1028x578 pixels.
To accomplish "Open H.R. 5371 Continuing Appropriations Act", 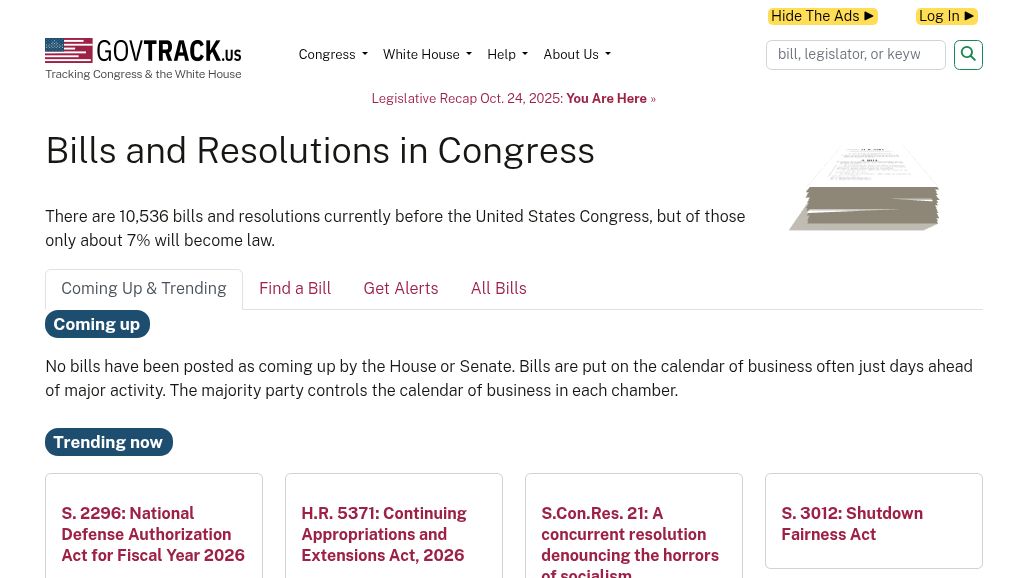I will coord(384,534).
